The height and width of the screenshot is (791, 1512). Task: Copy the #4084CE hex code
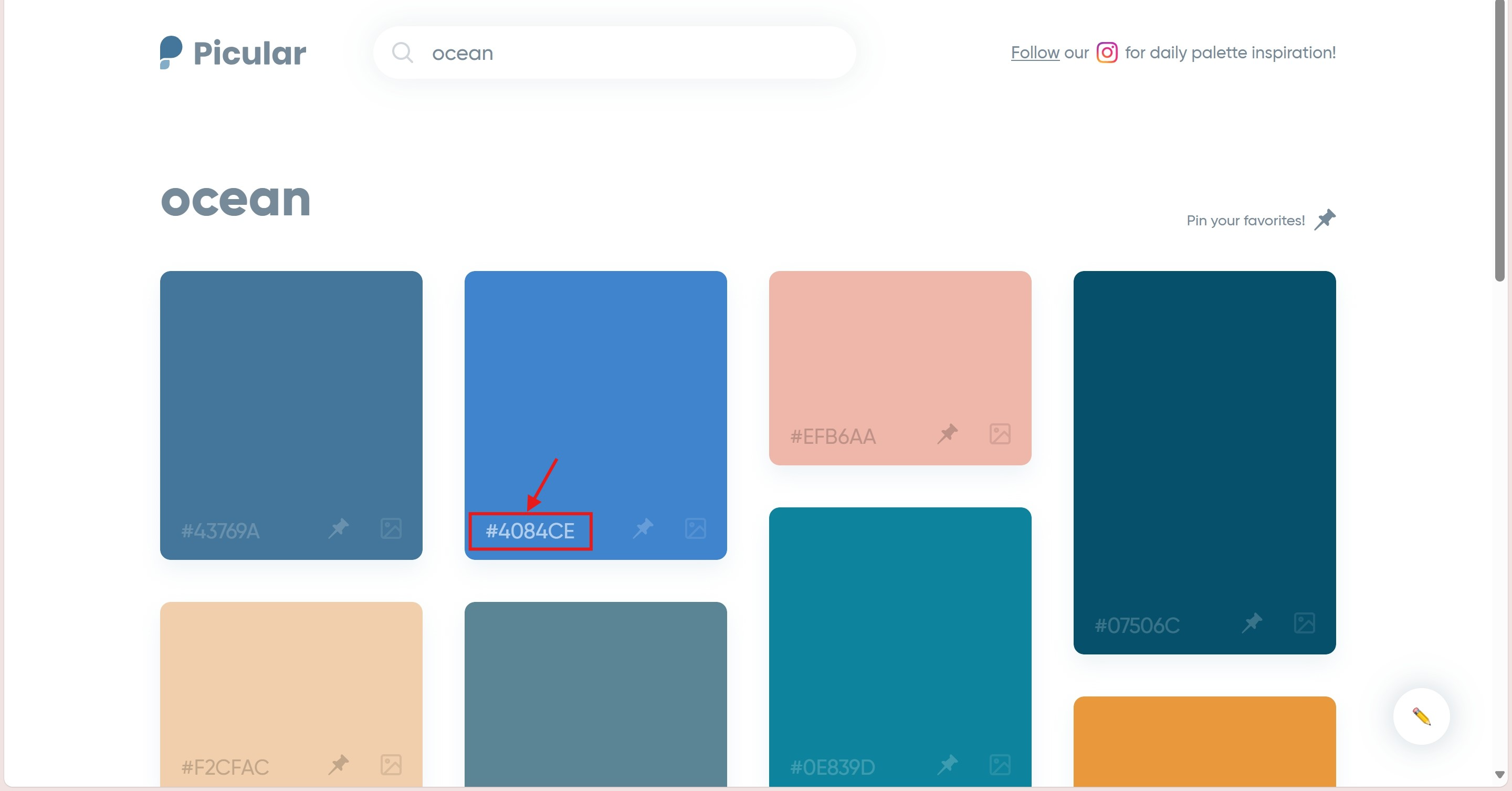[530, 531]
